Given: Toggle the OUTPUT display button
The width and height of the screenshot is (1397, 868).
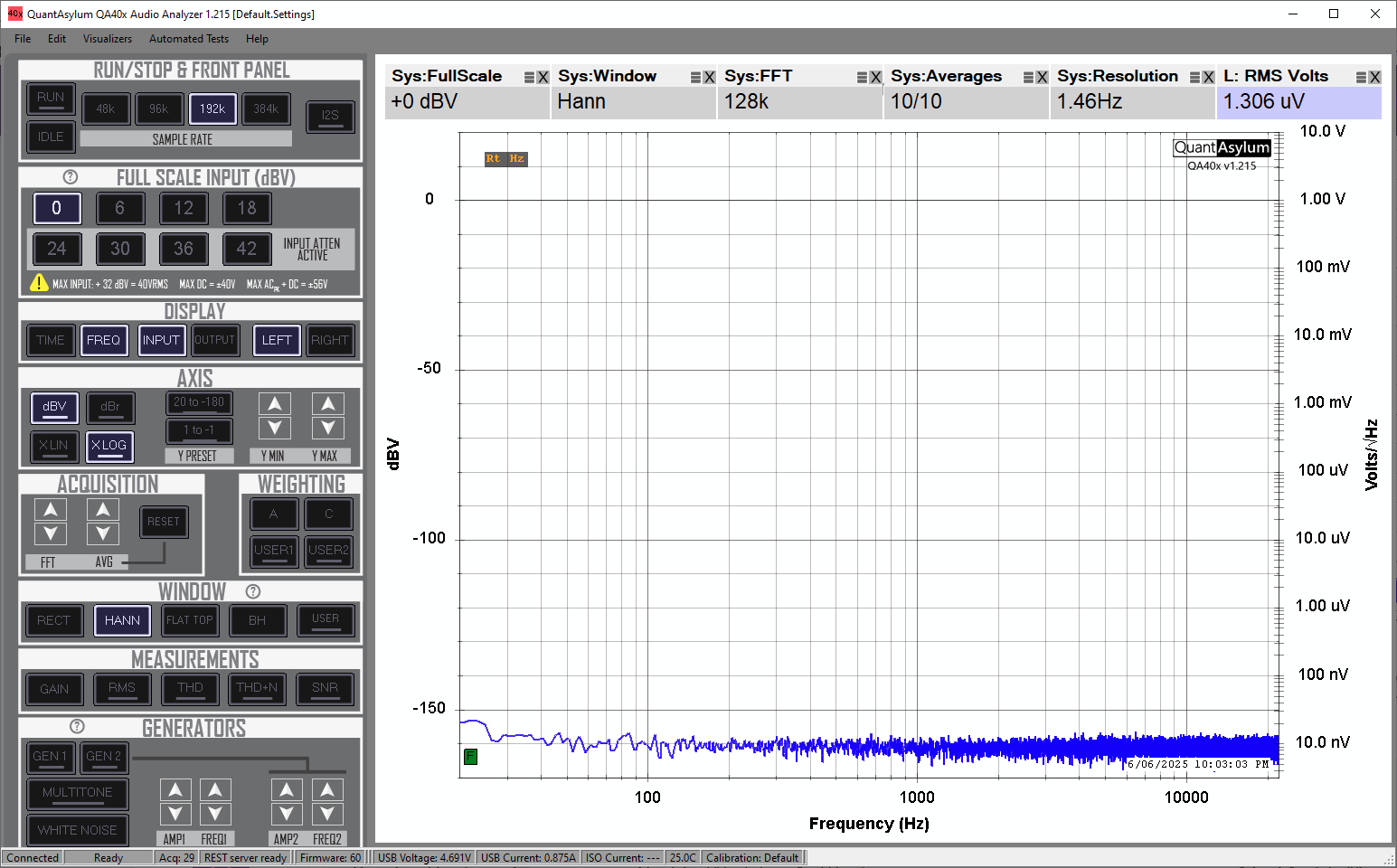Looking at the screenshot, I should [x=215, y=341].
